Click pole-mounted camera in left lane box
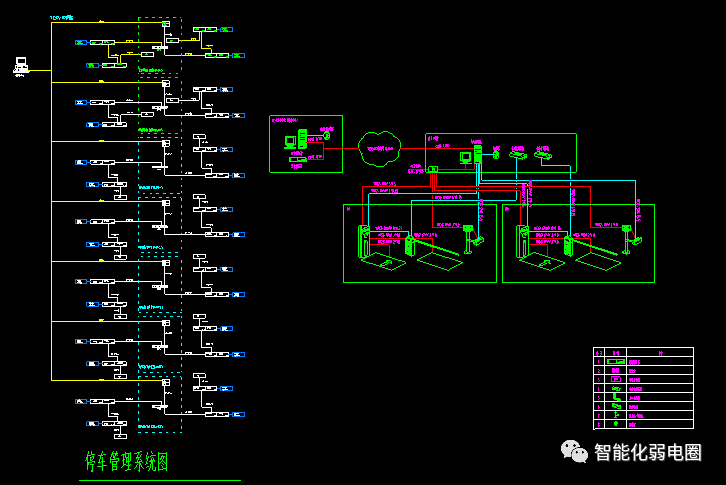726x485 pixels. (472, 239)
